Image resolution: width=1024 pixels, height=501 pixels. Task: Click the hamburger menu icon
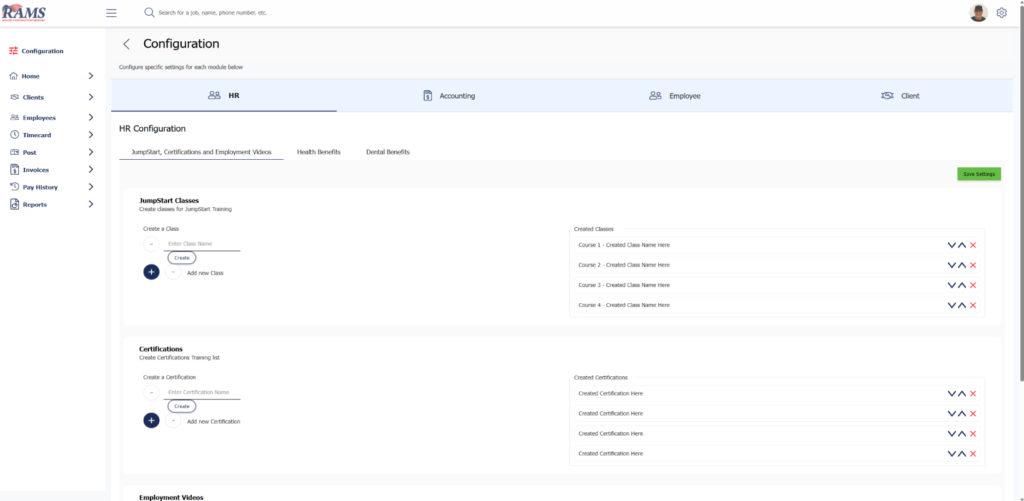click(111, 13)
